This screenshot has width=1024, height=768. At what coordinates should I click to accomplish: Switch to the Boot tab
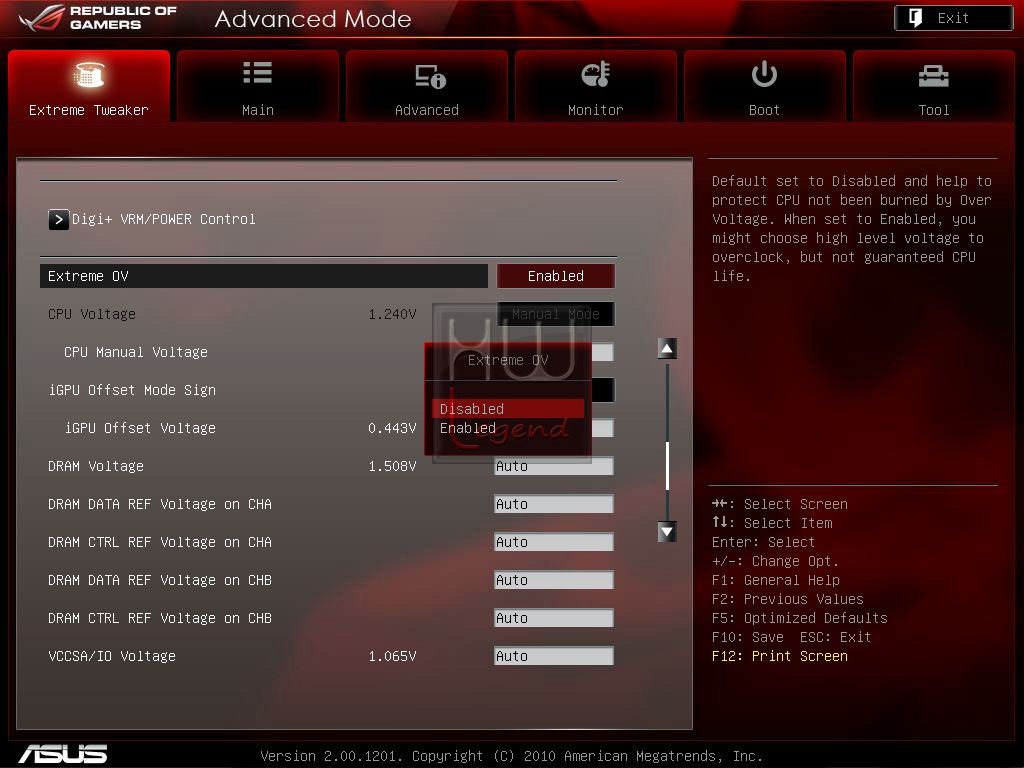(x=765, y=86)
